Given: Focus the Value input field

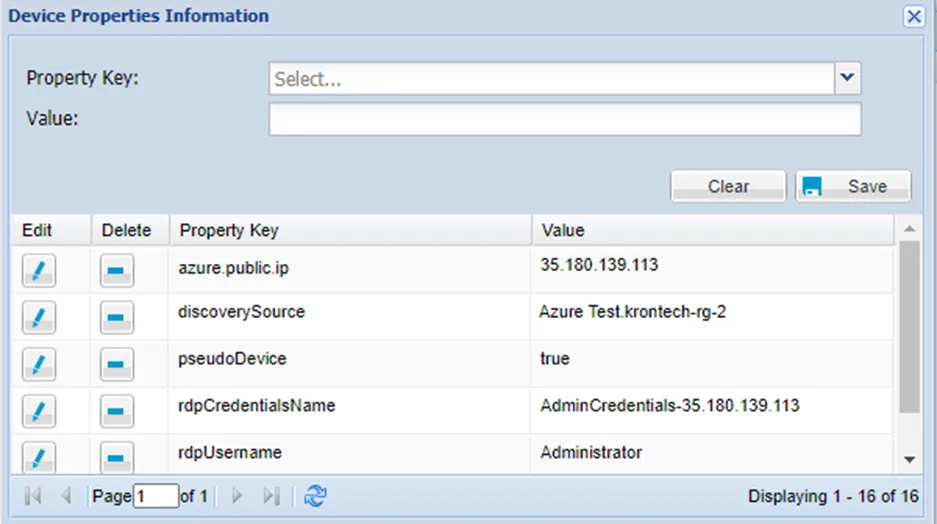Looking at the screenshot, I should pyautogui.click(x=565, y=119).
